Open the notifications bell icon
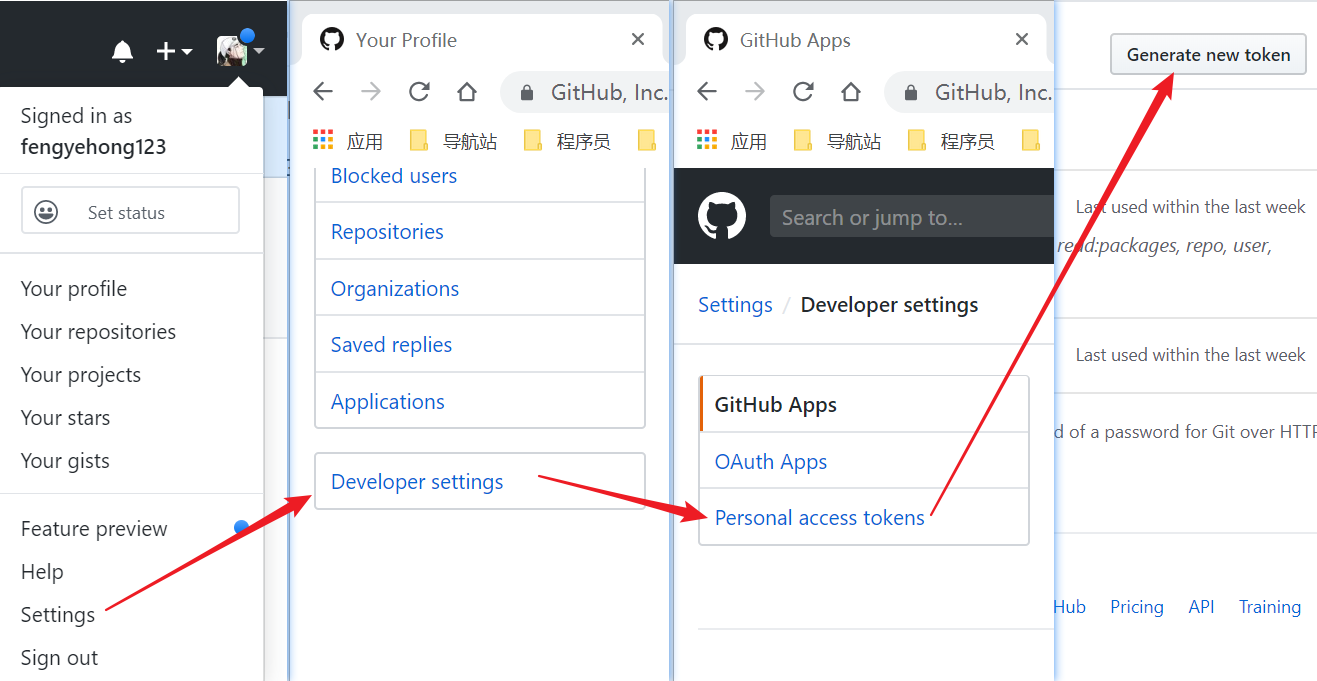Screen dimensions: 1317x681 coord(122,51)
